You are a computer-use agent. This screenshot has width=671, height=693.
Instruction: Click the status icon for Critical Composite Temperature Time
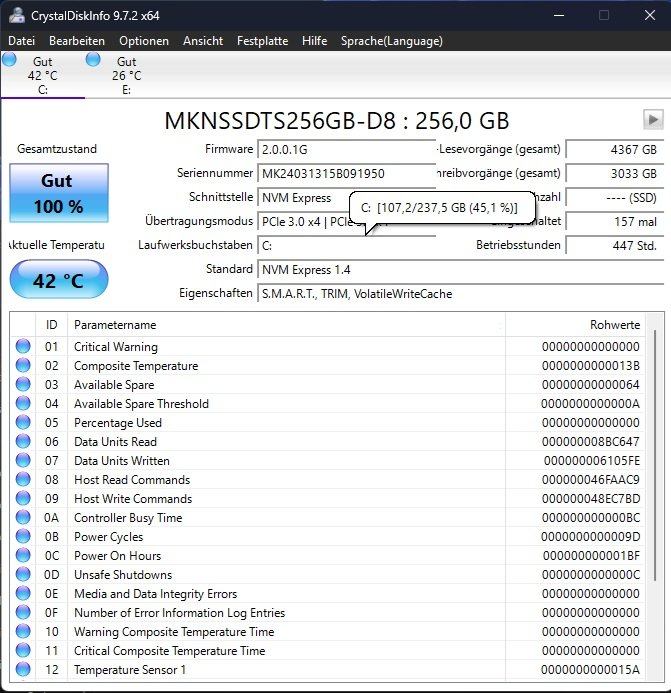(x=23, y=650)
